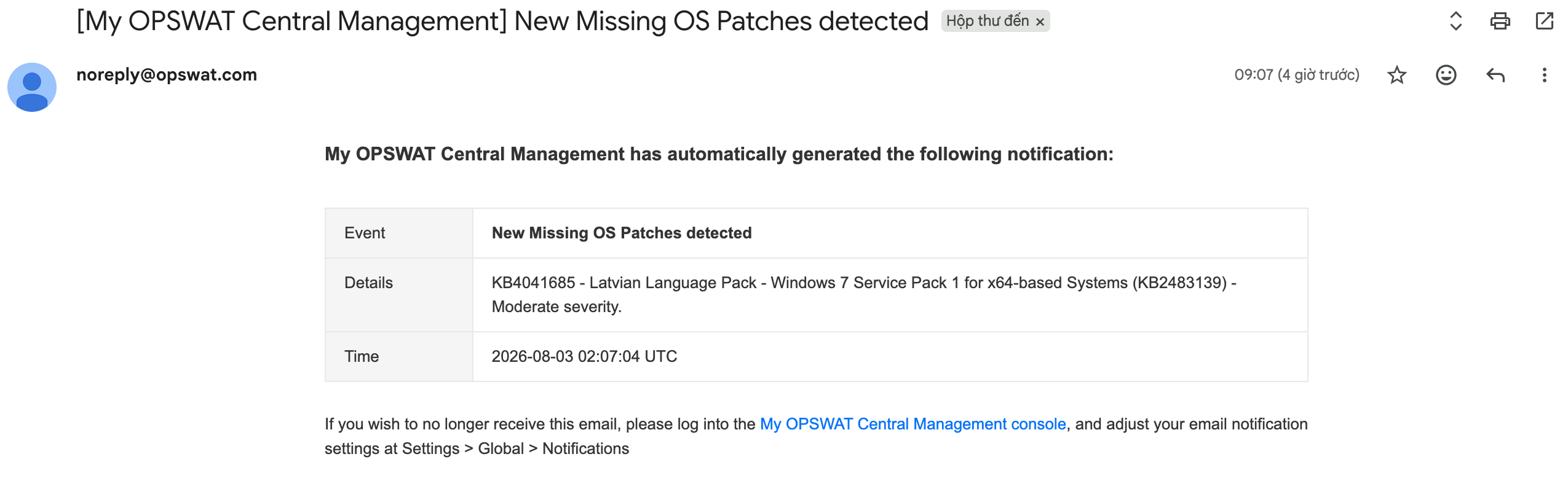1568x489 pixels.
Task: Click the 09:07 timestamp of the email
Action: (x=1296, y=75)
